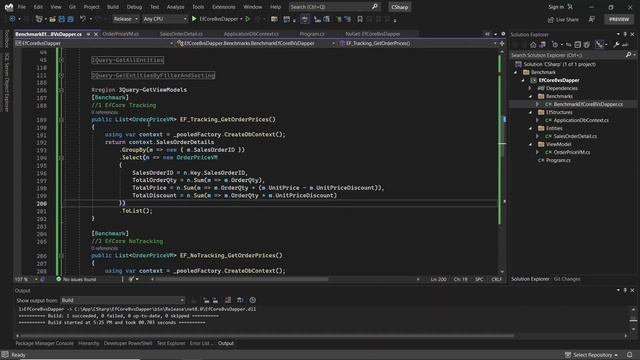
Task: Click the notifications bell in status bar
Action: tap(630, 355)
